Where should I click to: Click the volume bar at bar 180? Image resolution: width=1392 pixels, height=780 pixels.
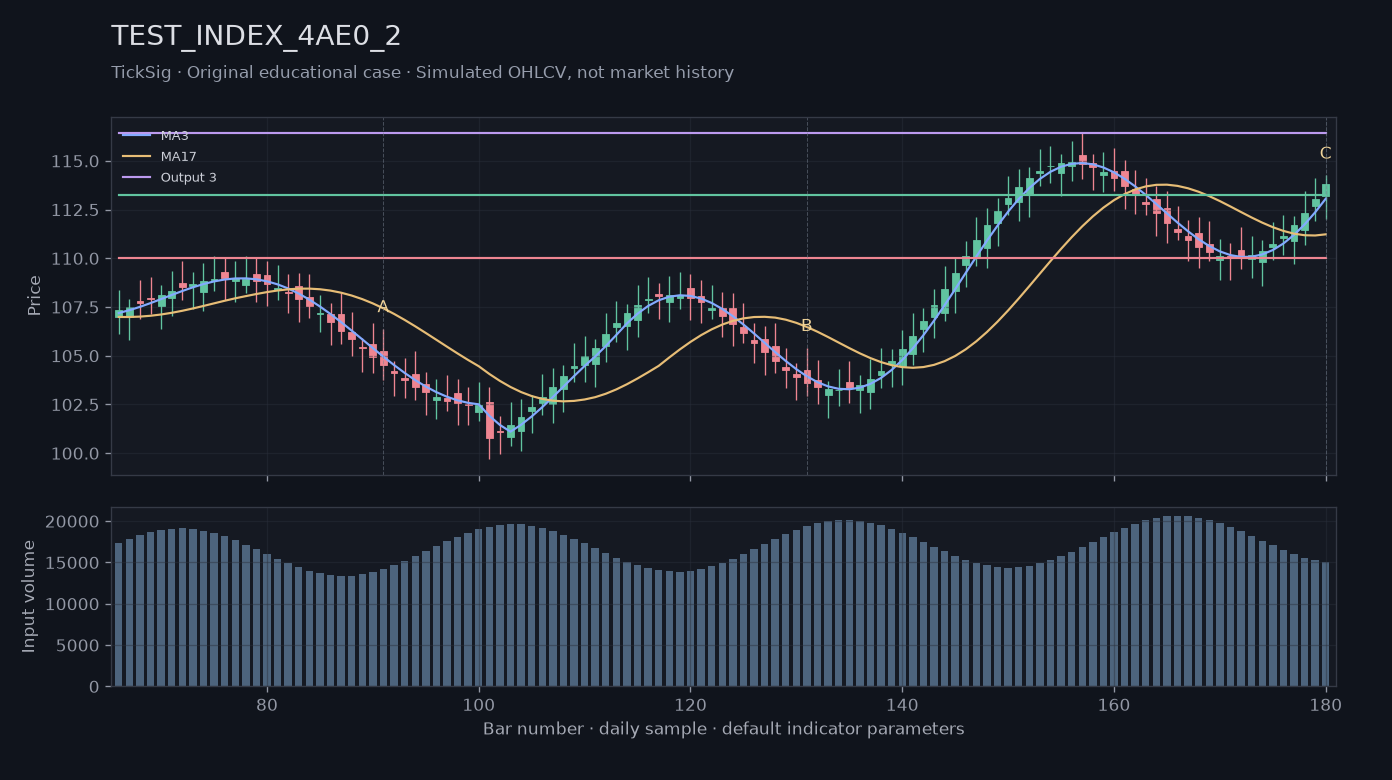click(1326, 624)
